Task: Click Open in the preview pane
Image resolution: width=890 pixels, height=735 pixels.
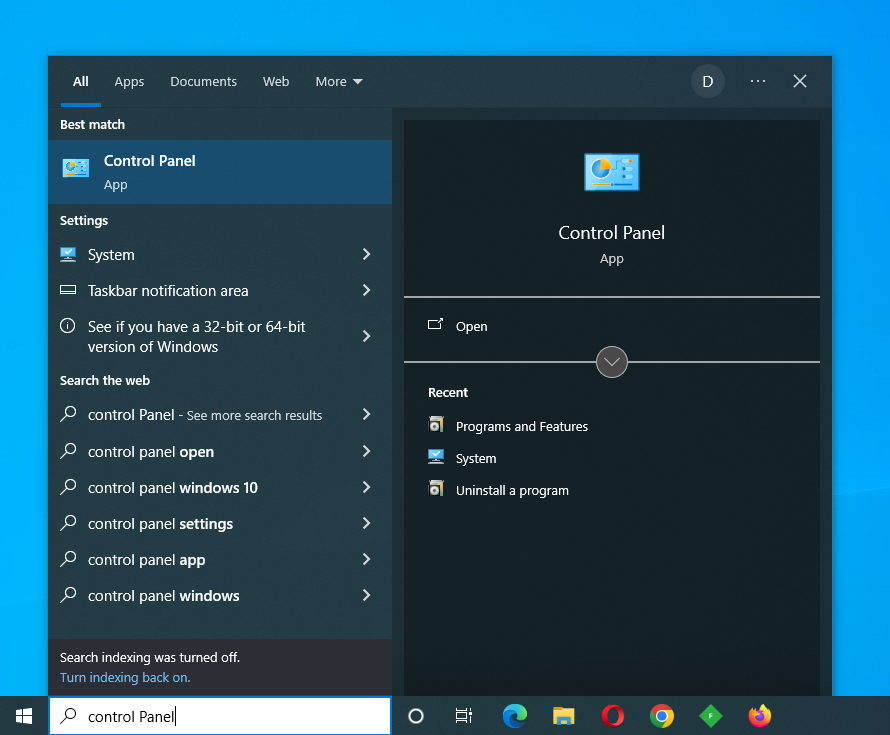Action: pyautogui.click(x=471, y=326)
